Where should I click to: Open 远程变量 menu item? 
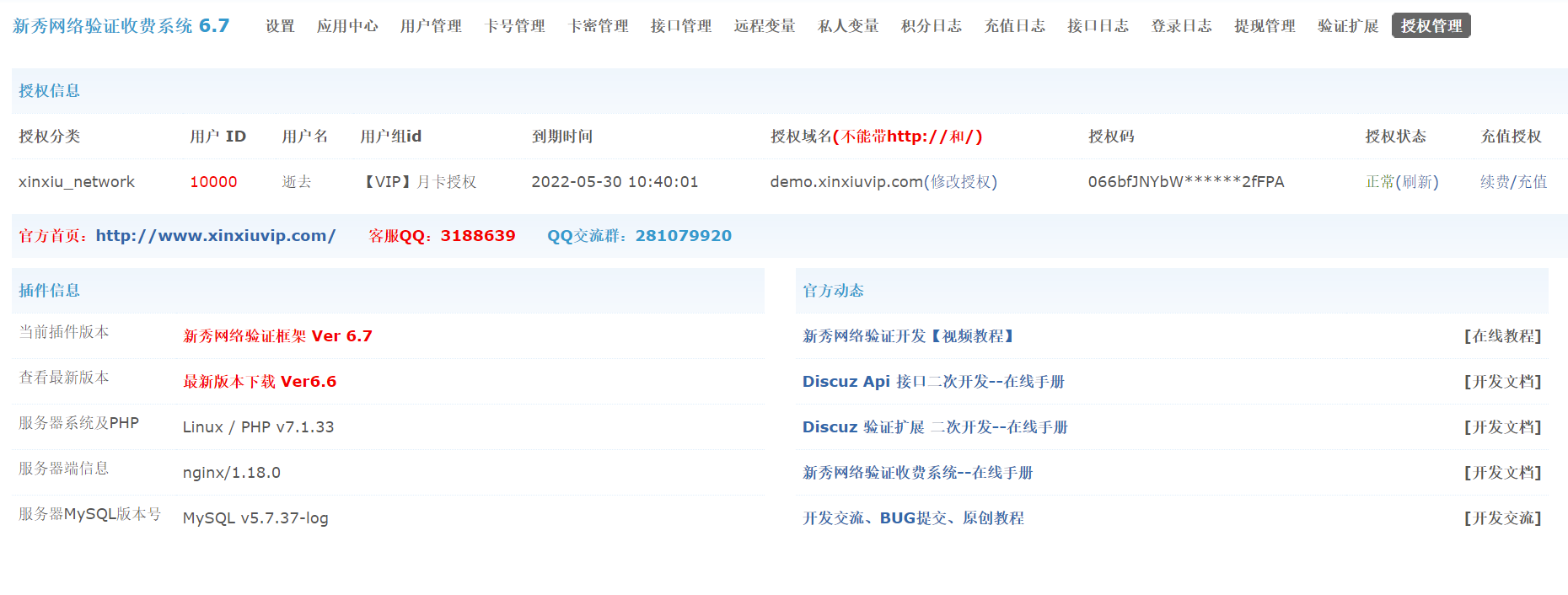[x=765, y=26]
